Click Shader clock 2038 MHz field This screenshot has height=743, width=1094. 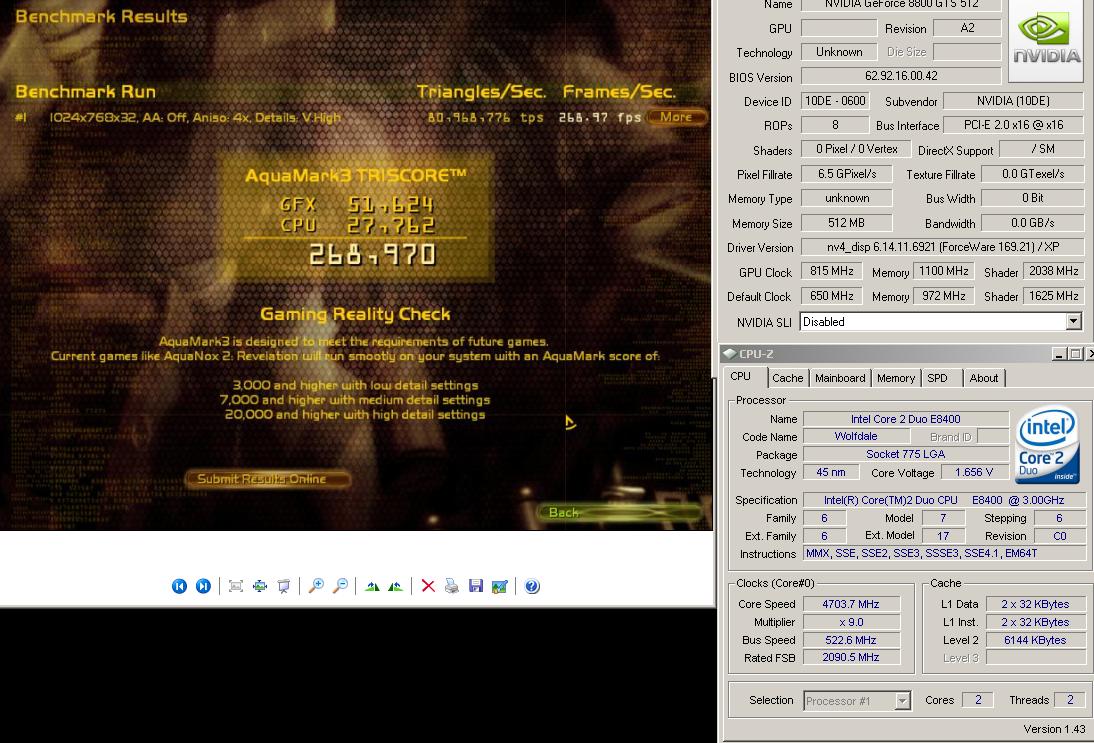tap(1054, 271)
